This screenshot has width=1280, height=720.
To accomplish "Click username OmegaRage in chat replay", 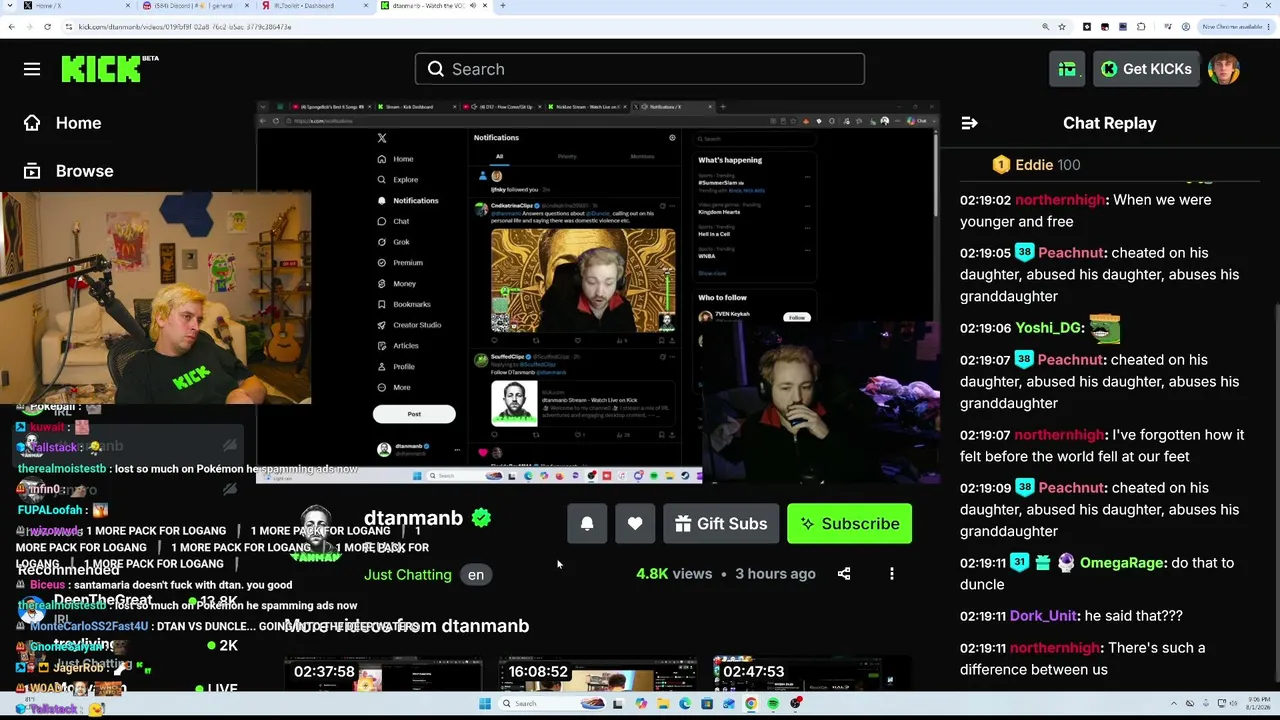I will (x=1122, y=563).
